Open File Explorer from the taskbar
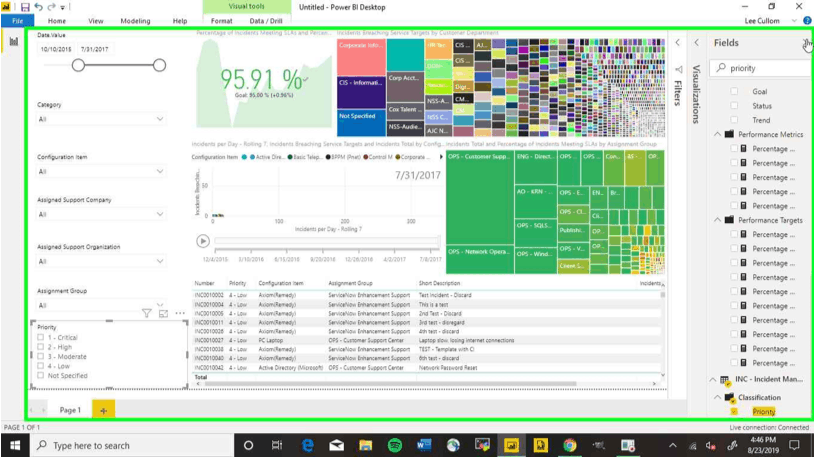The height and width of the screenshot is (458, 815). pos(365,446)
